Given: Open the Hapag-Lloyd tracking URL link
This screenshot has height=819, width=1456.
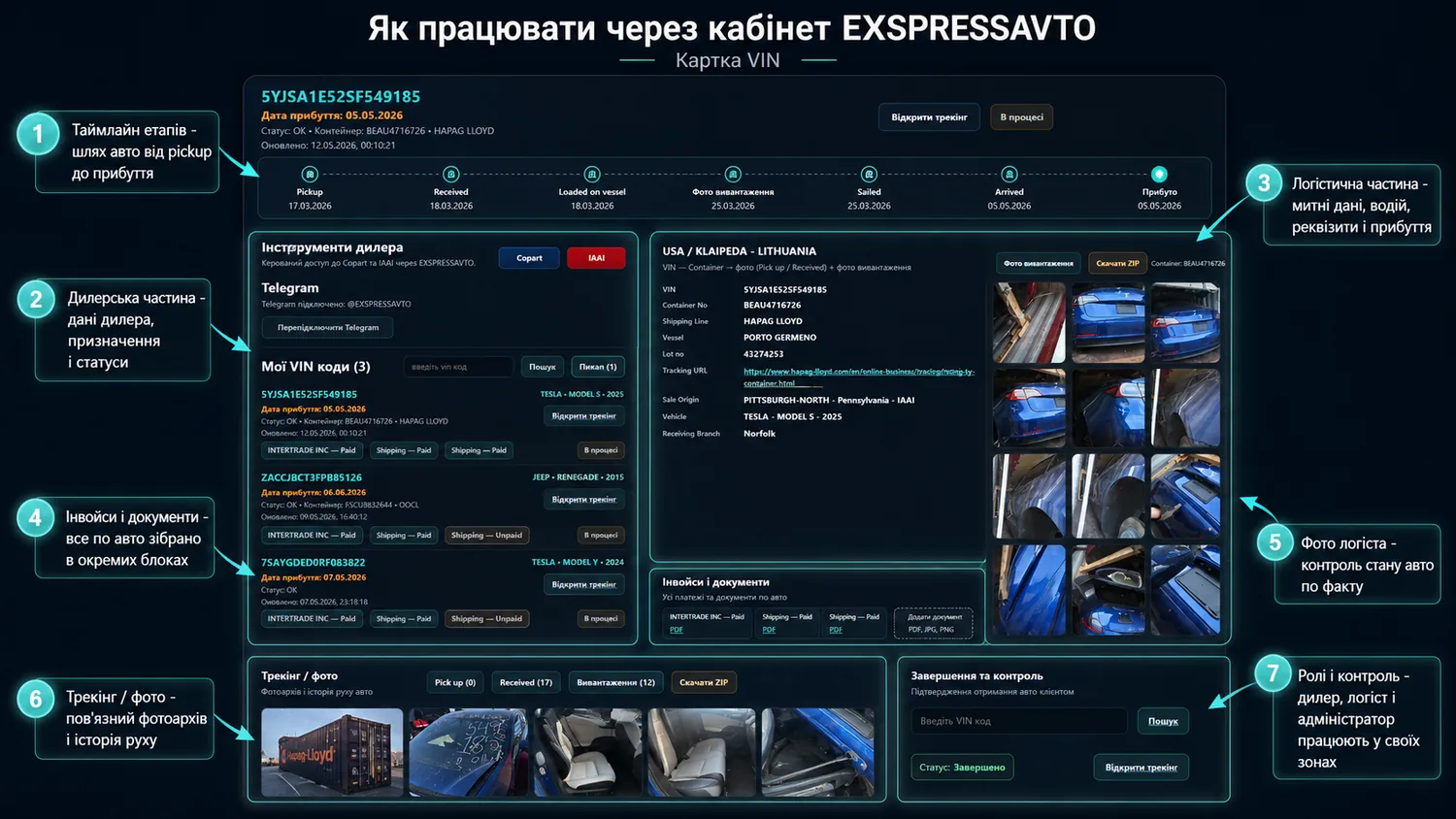Looking at the screenshot, I should [x=858, y=377].
